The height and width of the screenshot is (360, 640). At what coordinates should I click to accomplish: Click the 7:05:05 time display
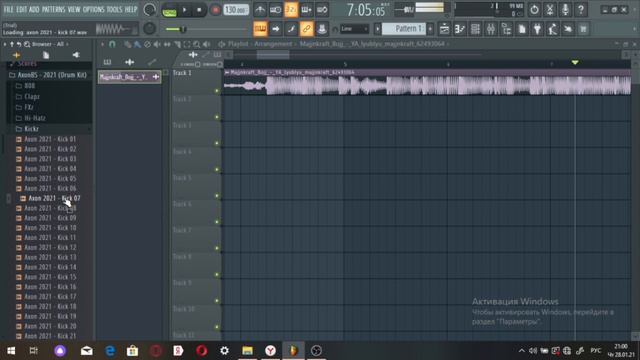pyautogui.click(x=366, y=10)
